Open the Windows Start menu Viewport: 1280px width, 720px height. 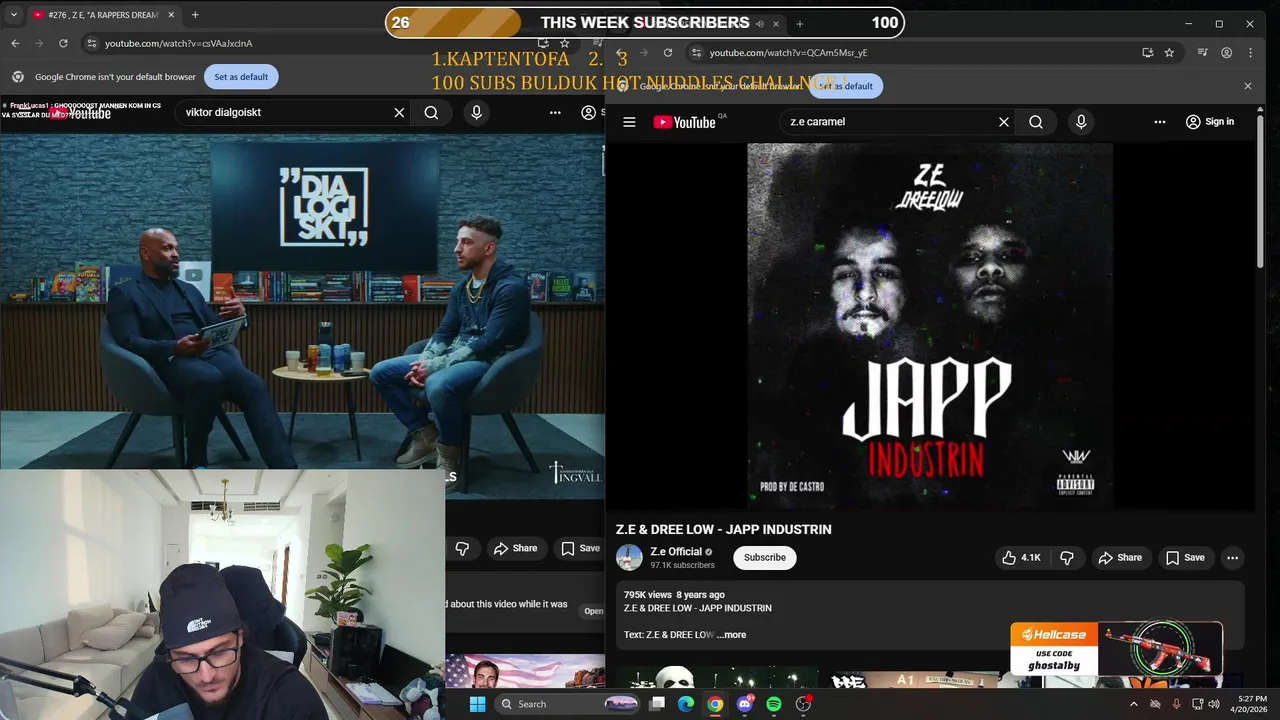[x=477, y=704]
